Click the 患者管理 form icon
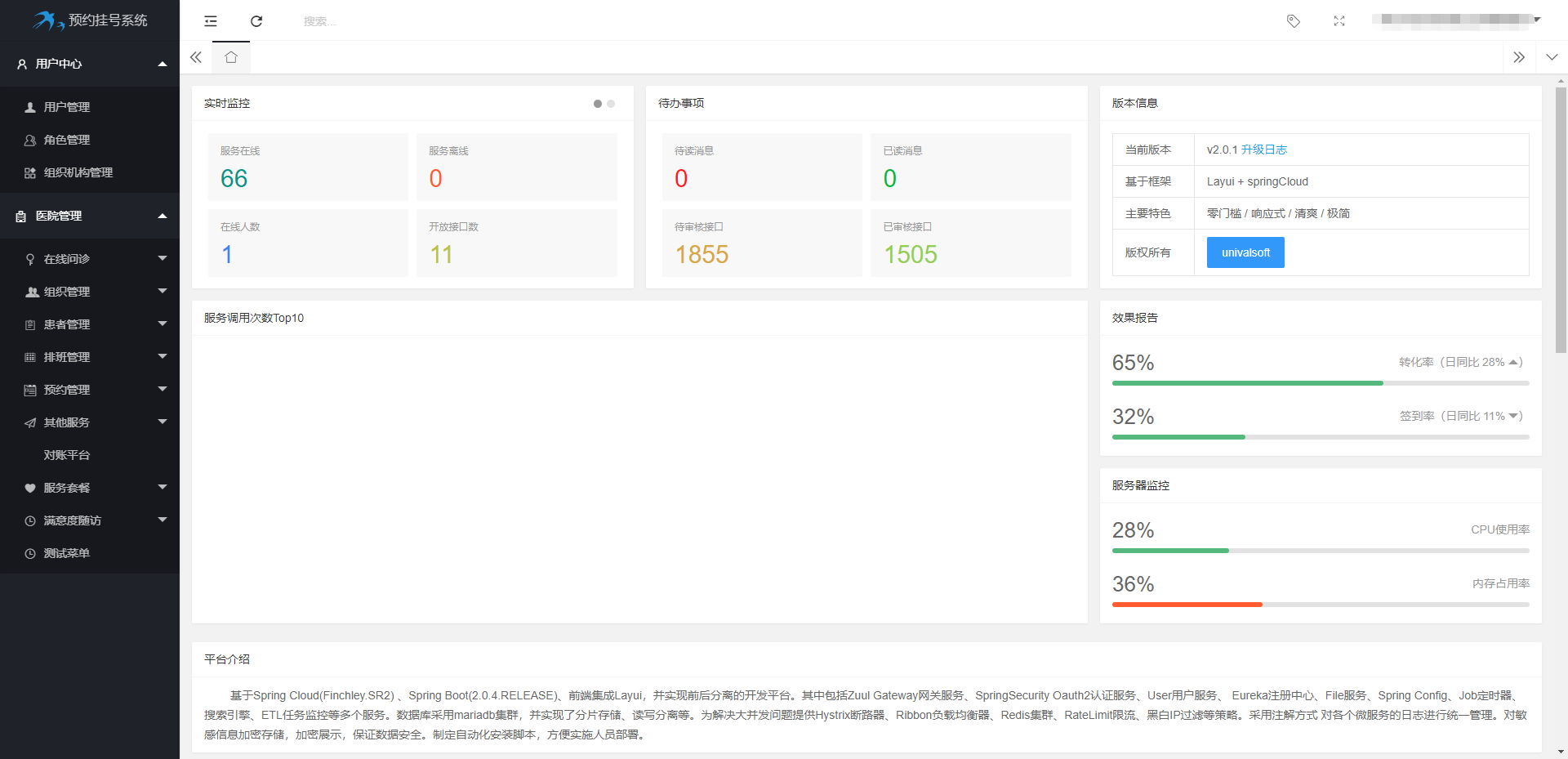The image size is (1568, 759). (30, 324)
